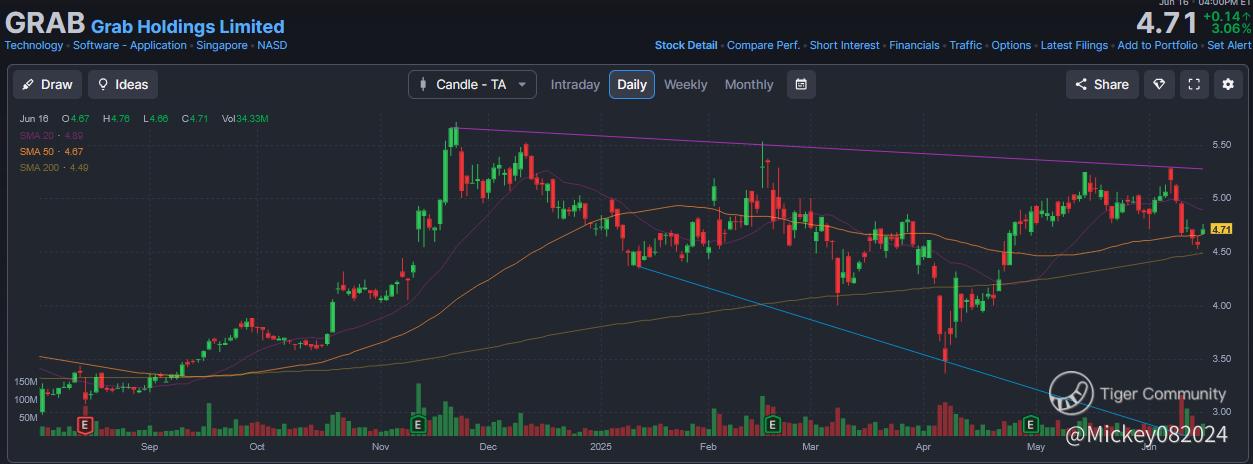
Task: Click the NASD exchange link
Action: (273, 45)
